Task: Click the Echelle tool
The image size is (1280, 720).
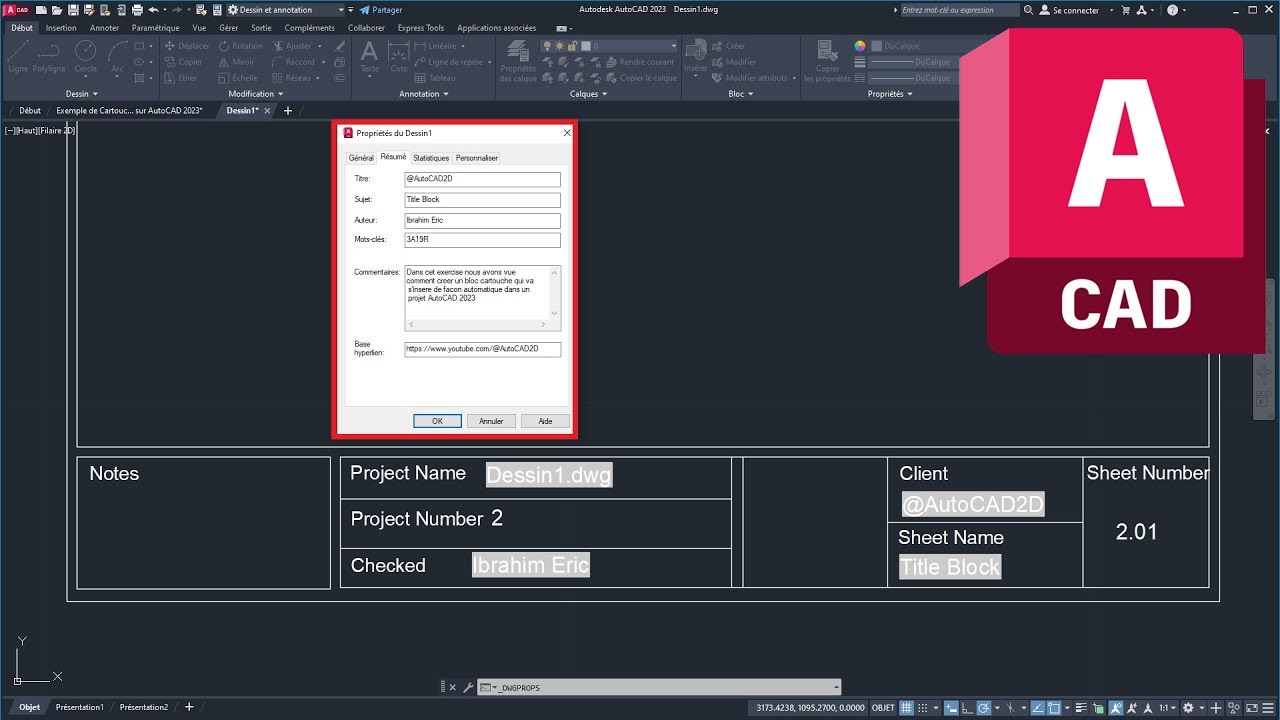Action: (238, 78)
